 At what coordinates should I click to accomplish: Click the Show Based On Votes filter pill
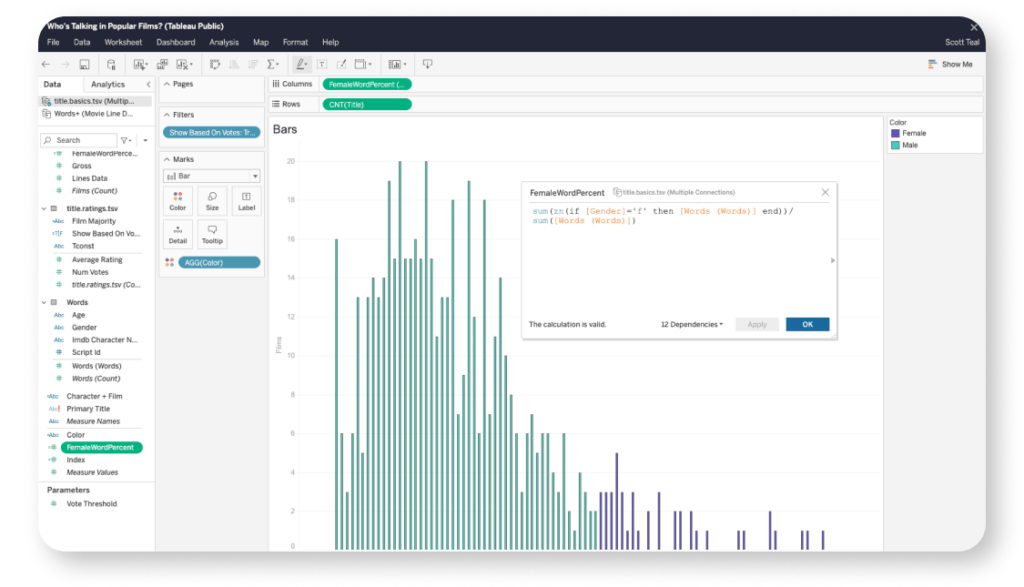tap(212, 133)
